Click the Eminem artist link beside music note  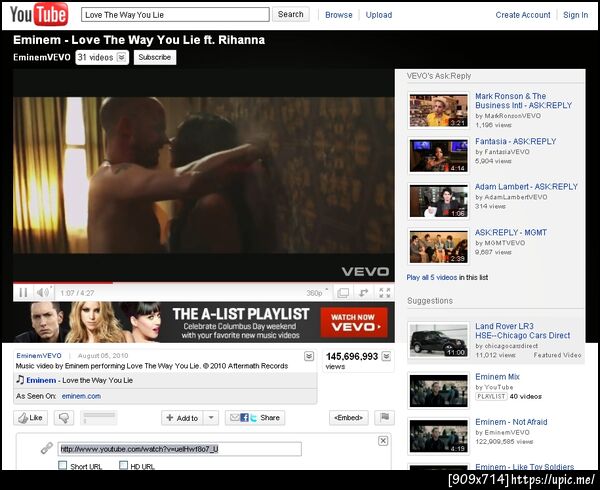41,380
